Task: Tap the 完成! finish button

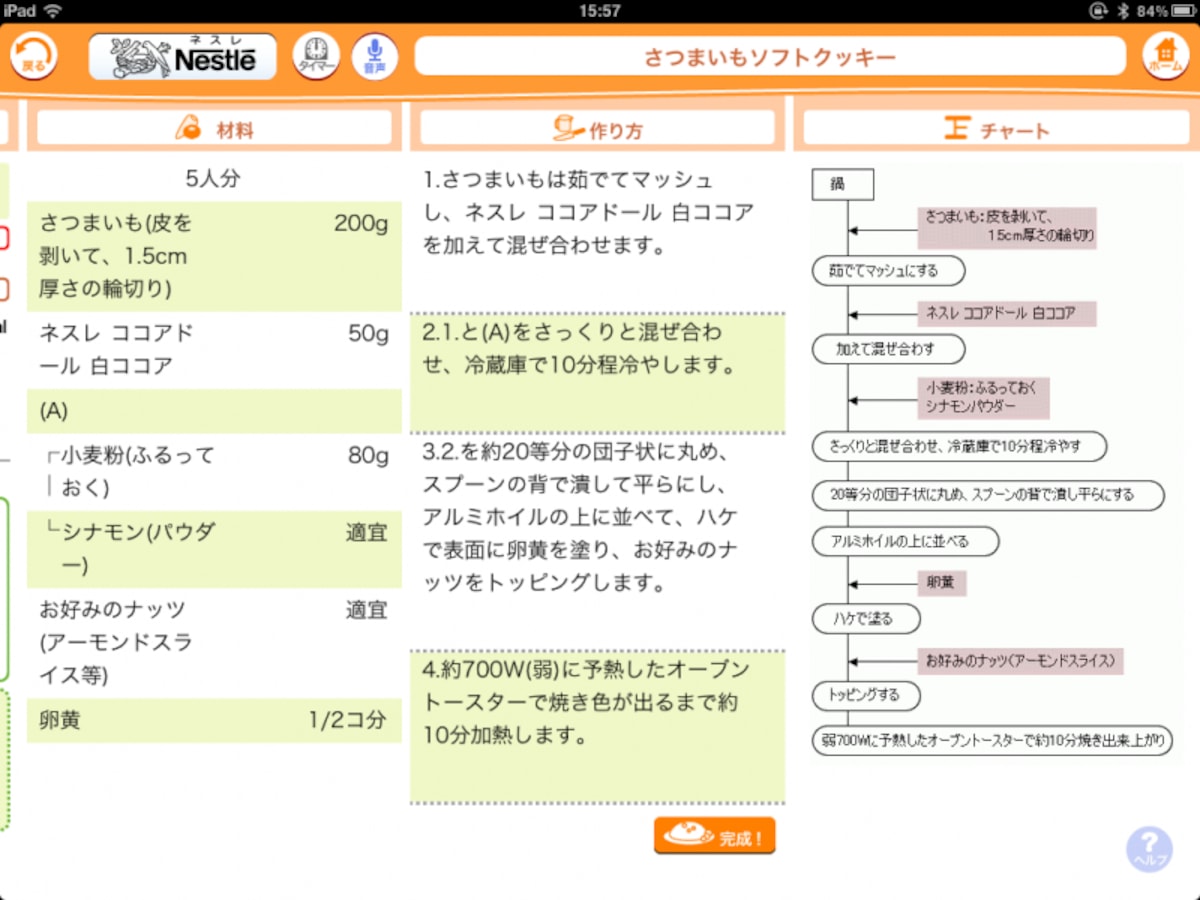Action: point(715,836)
